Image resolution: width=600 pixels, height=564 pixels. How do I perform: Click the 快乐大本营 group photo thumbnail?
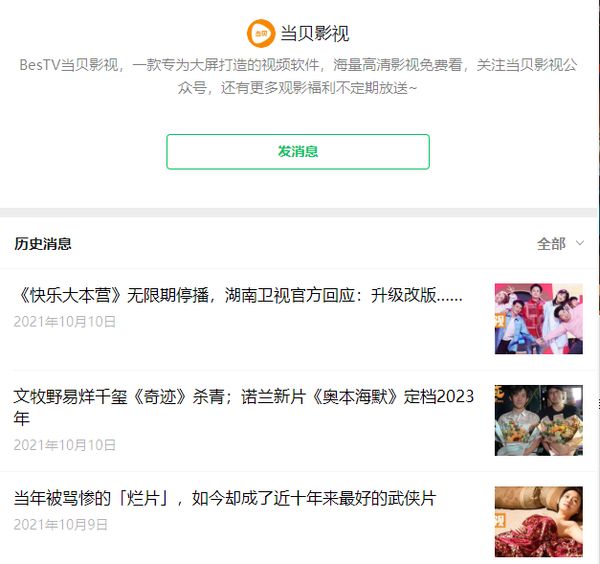(538, 319)
